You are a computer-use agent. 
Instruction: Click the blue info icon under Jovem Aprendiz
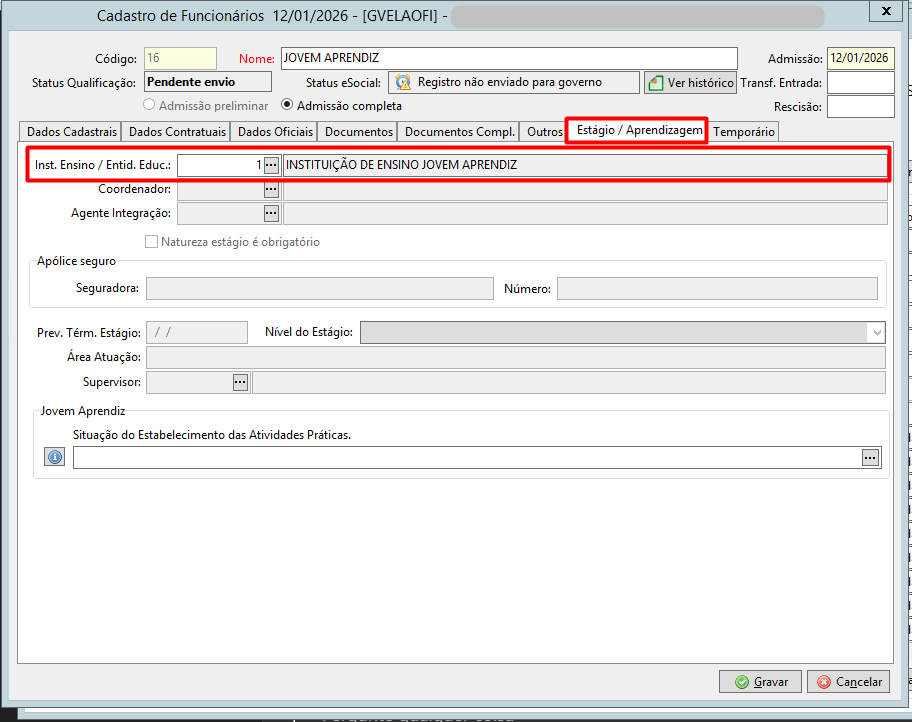tap(55, 457)
